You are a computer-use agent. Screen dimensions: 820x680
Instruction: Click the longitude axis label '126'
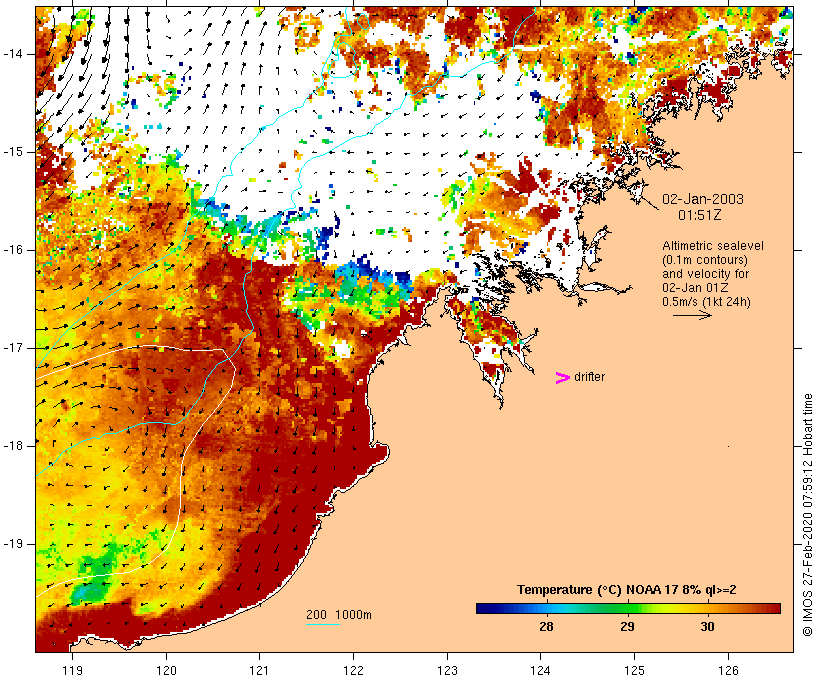tap(728, 670)
